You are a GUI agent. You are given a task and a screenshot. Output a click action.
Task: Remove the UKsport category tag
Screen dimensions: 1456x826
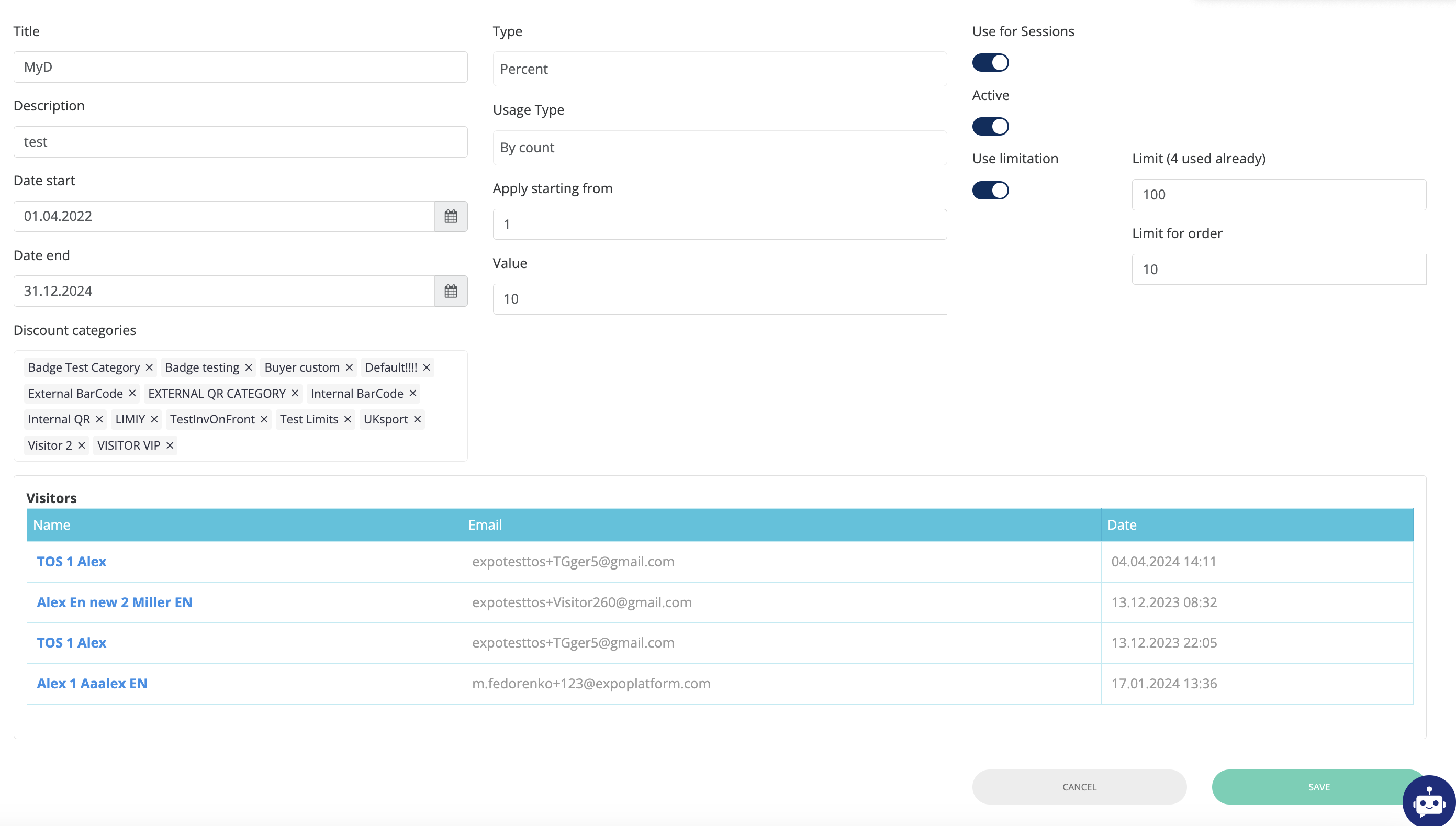tap(418, 419)
